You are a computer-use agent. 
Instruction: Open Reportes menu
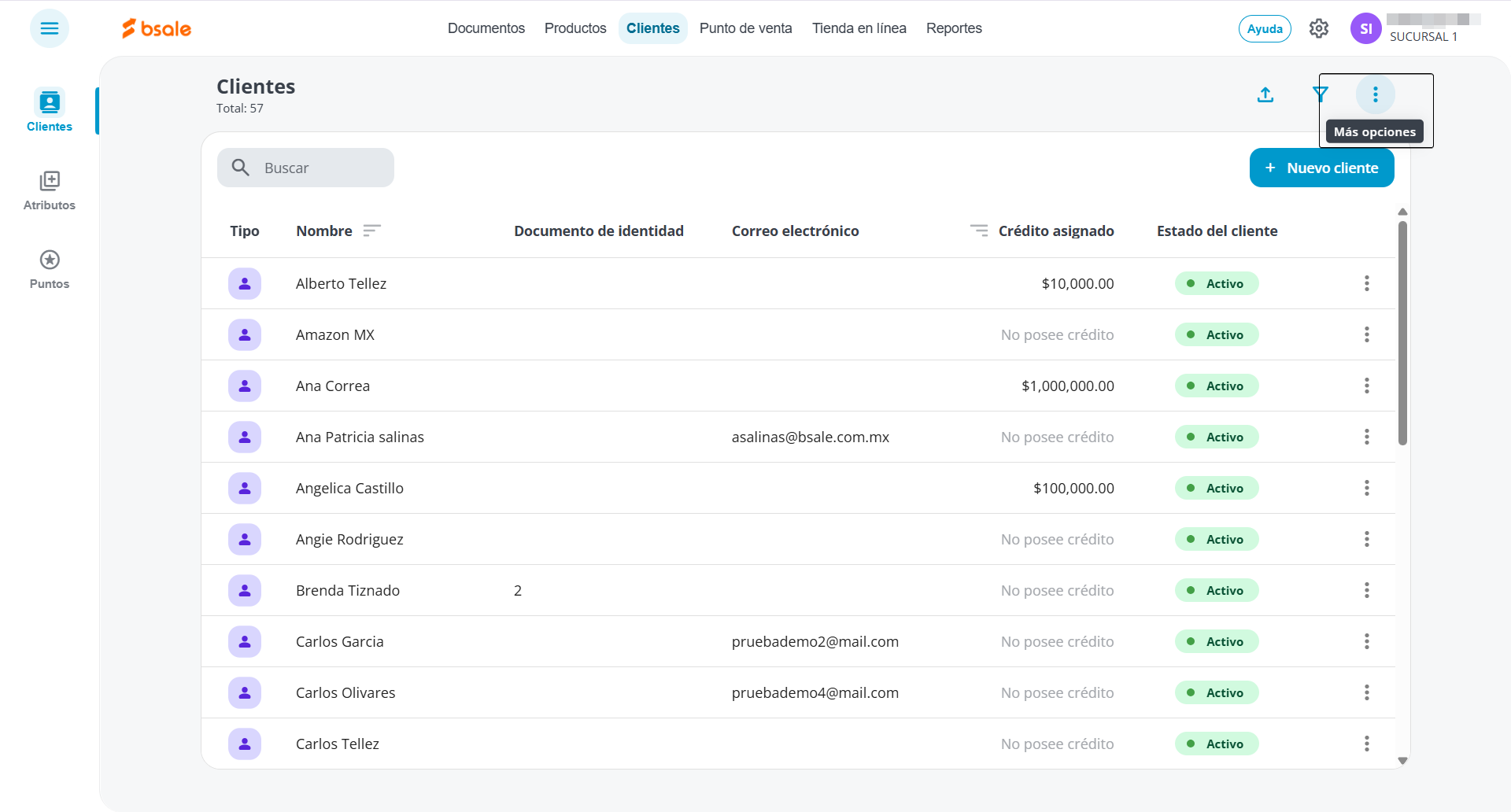pos(954,28)
